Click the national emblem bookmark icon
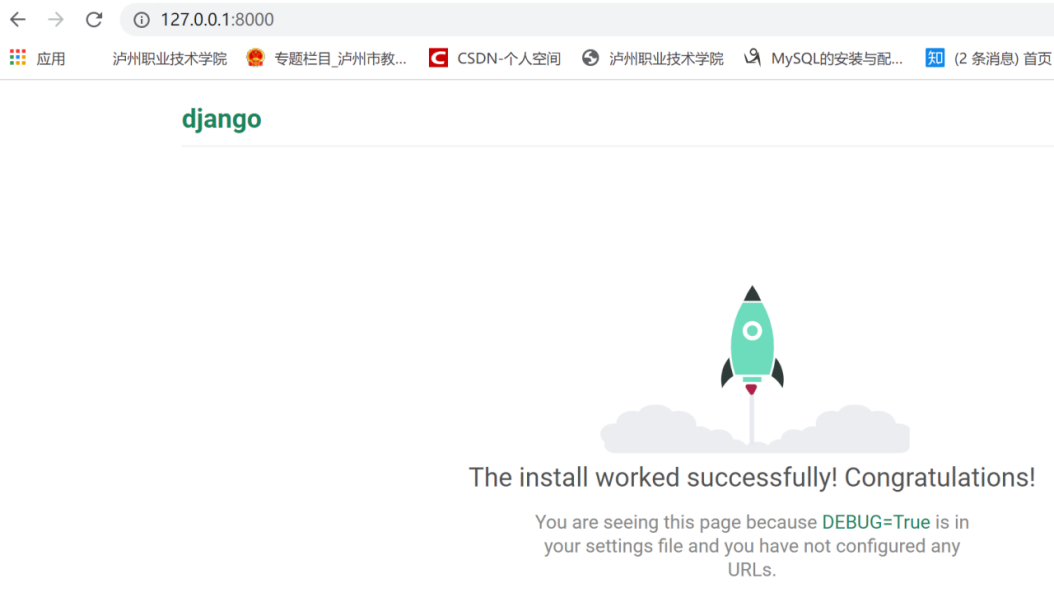Screen dimensions: 1054x589 coord(255,57)
